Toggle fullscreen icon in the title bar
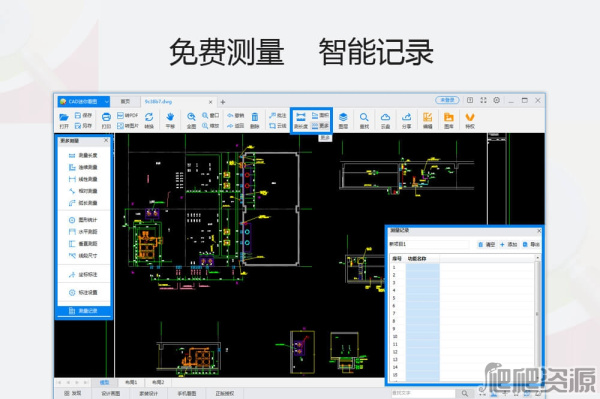The width and height of the screenshot is (600, 399). pyautogui.click(x=483, y=100)
